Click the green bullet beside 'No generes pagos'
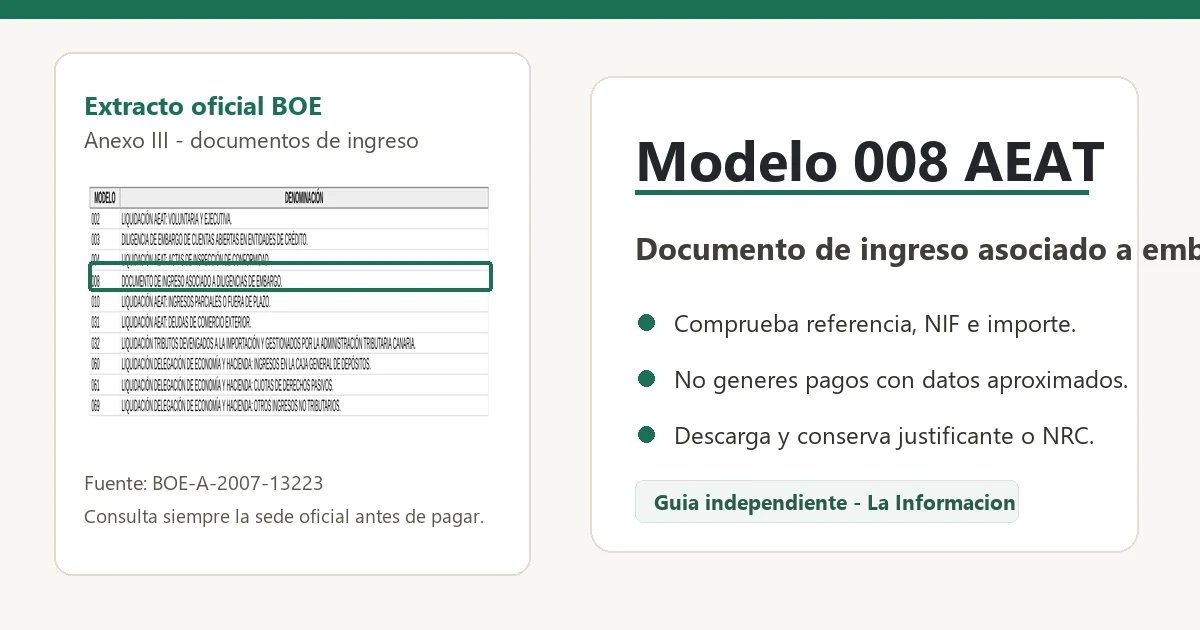 [x=646, y=379]
